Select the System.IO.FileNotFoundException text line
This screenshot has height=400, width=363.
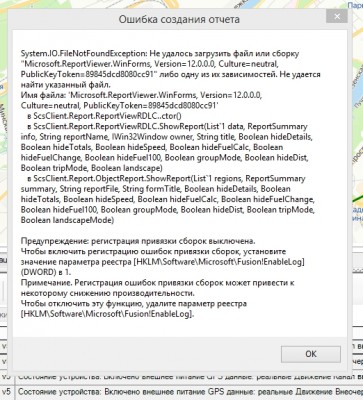(160, 54)
